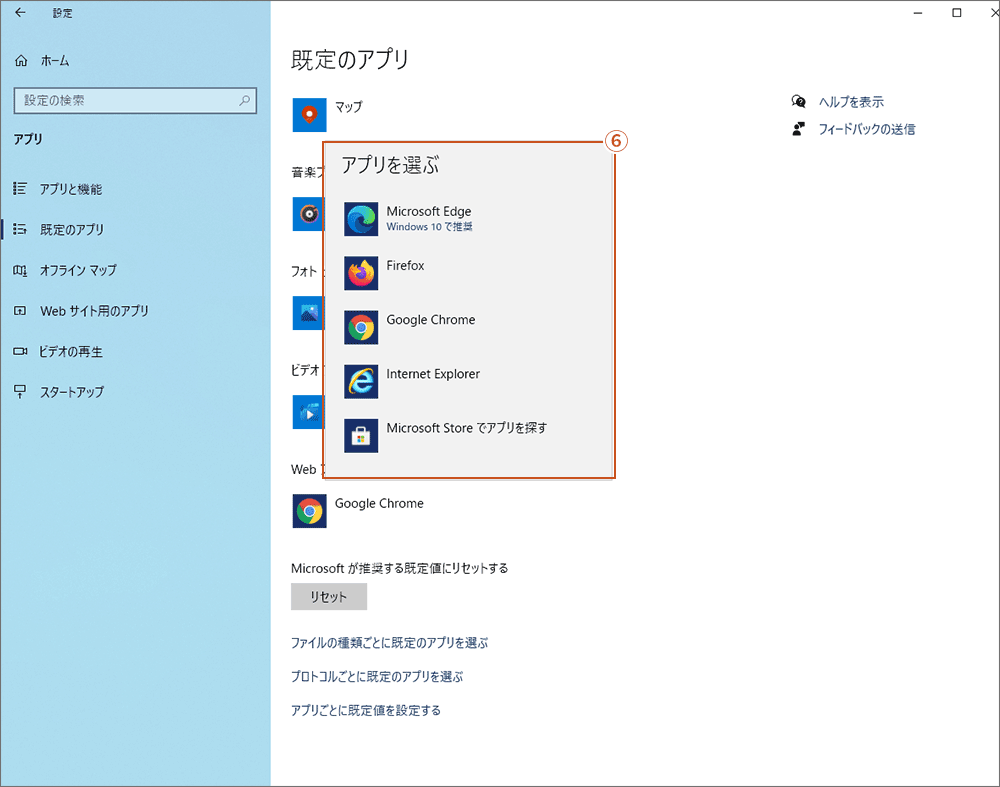This screenshot has height=787, width=1000.
Task: Choose Google Chrome from the popup list
Action: (469, 328)
